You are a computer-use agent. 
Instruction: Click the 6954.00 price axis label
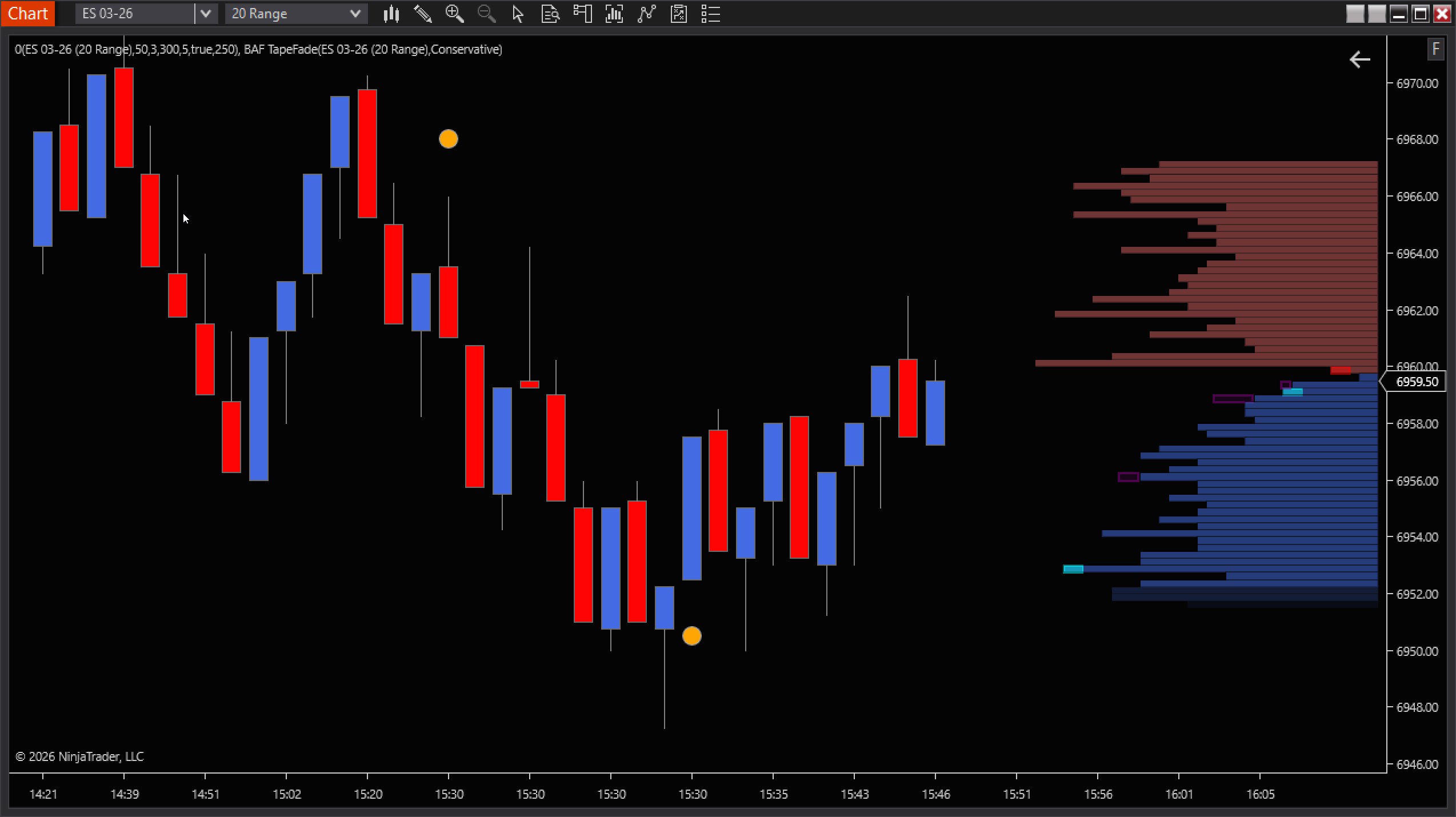point(1417,537)
